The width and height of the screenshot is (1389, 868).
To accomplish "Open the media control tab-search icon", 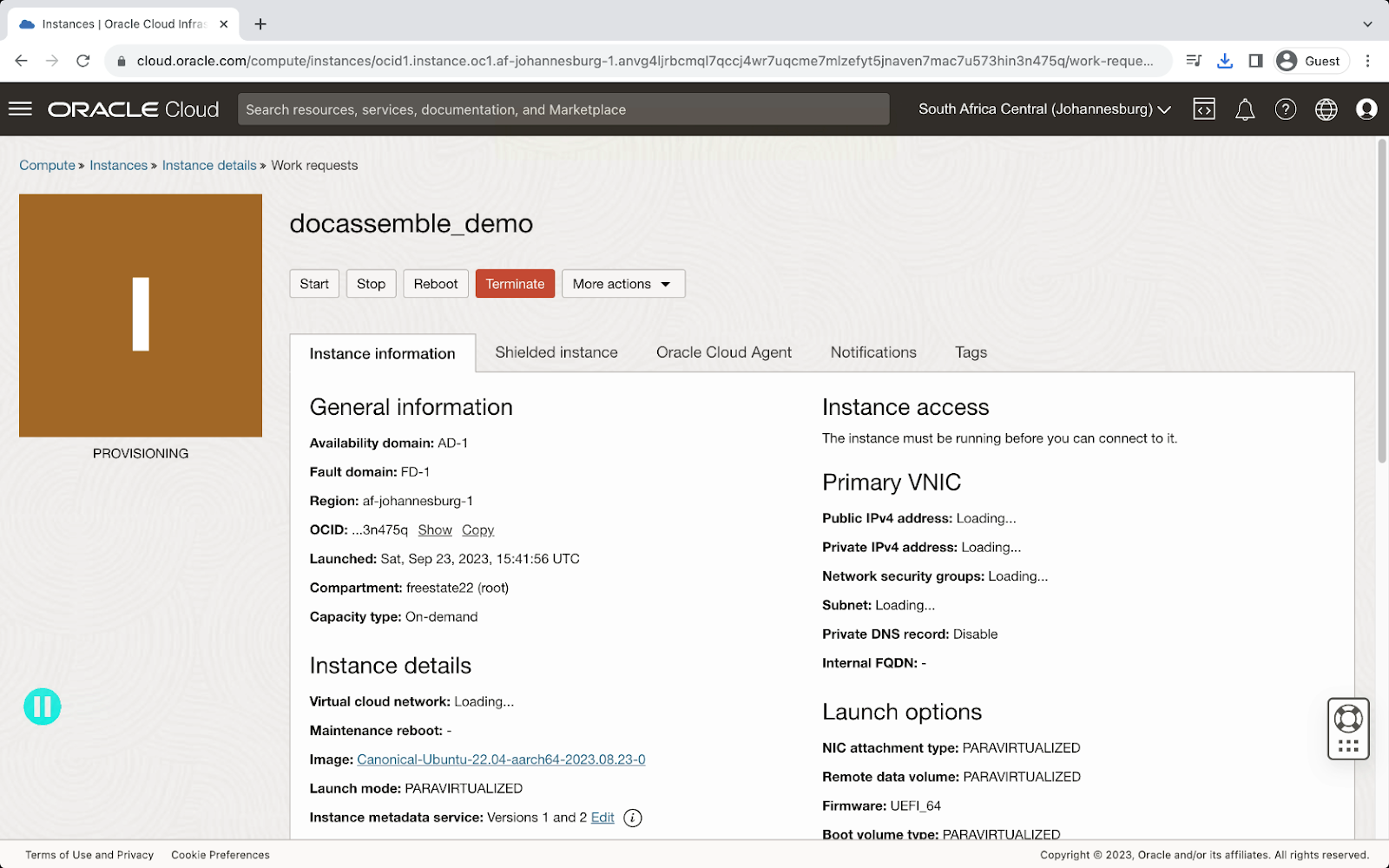I will click(1194, 61).
